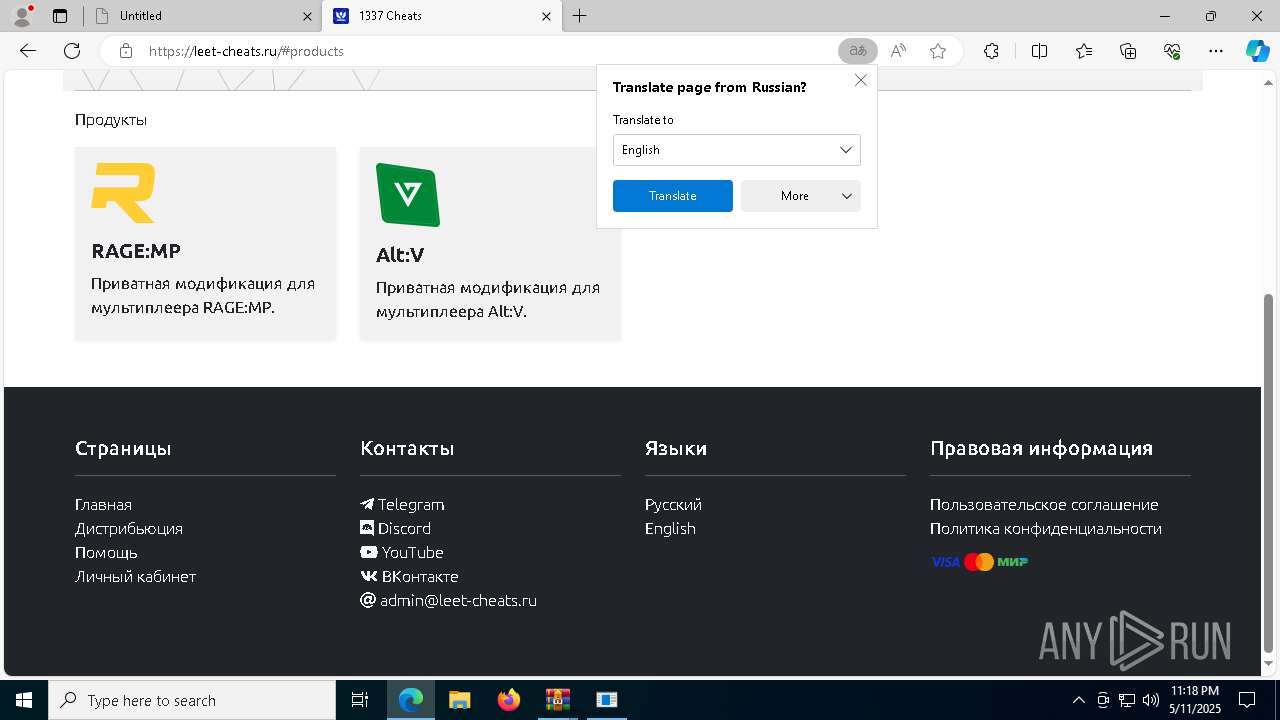
Task: Click the green Alt:V logo icon
Action: click(408, 195)
